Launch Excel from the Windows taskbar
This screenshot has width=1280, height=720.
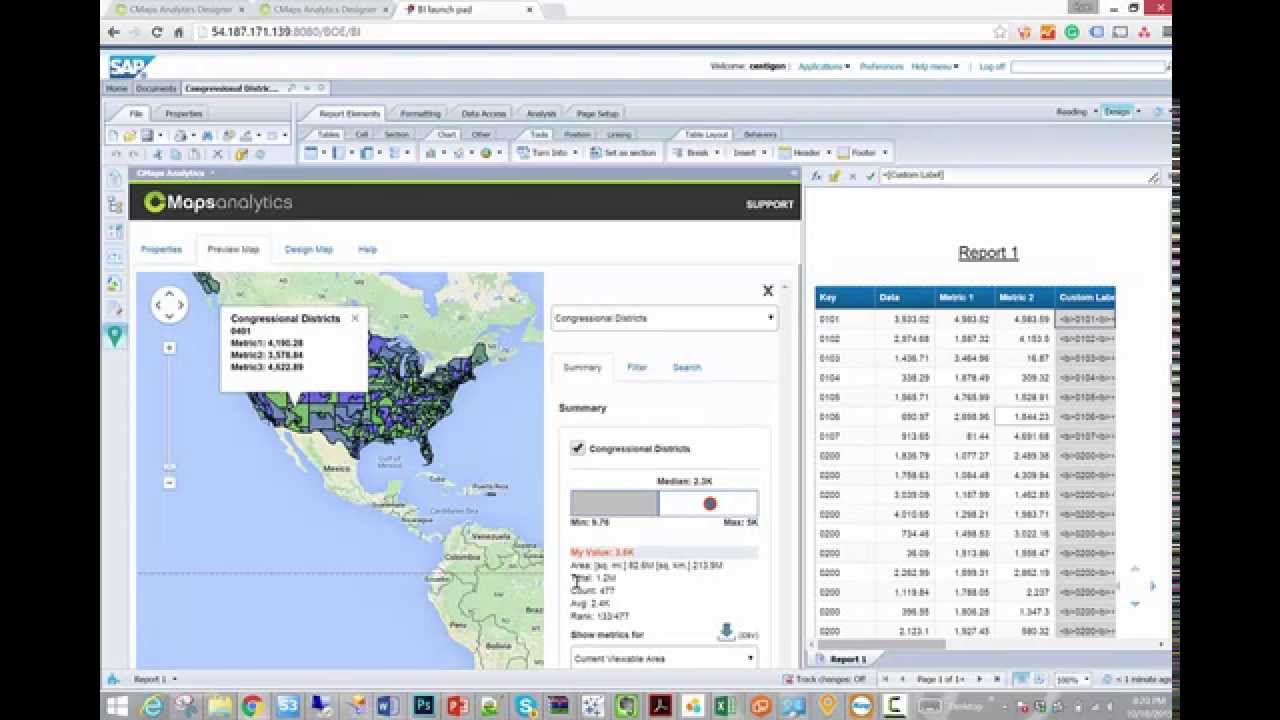pyautogui.click(x=726, y=706)
